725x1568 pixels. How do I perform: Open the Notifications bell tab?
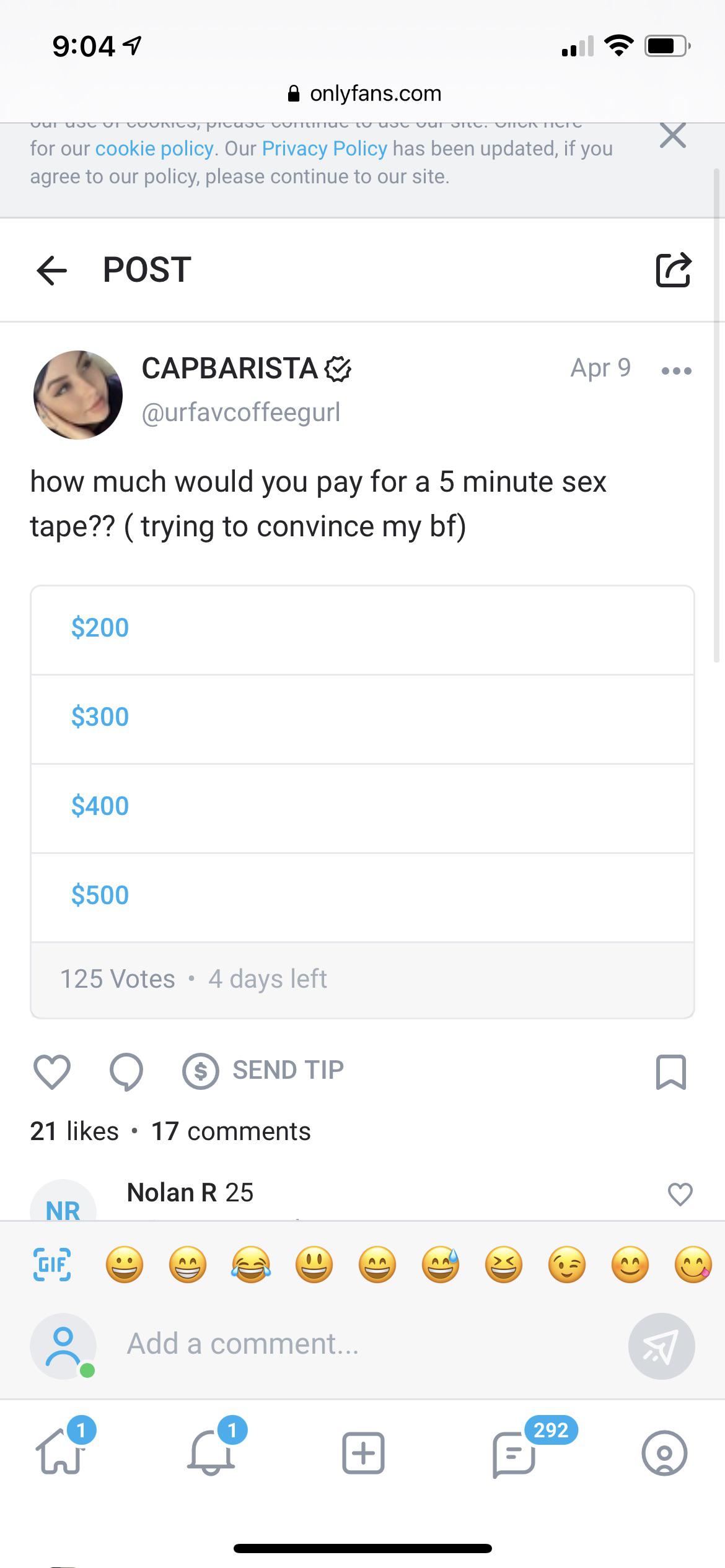(211, 1453)
